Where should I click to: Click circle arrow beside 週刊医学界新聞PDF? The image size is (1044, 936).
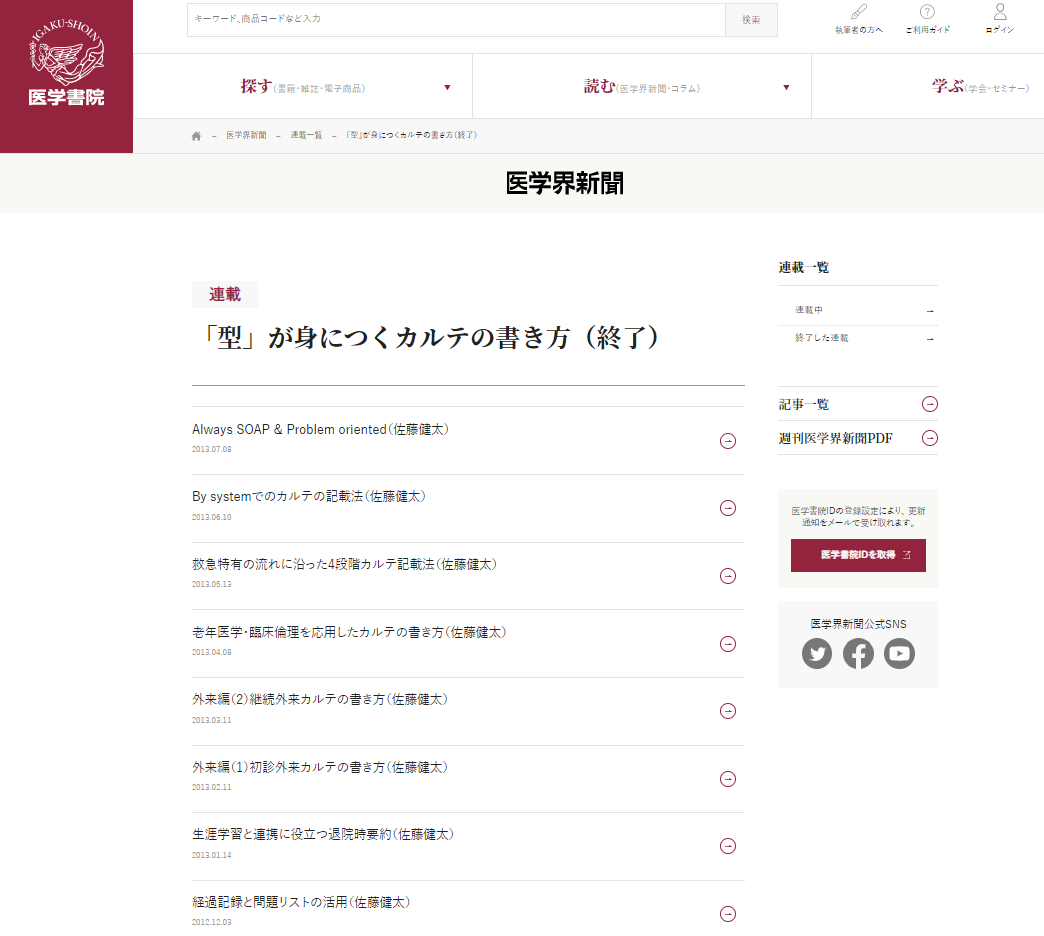pos(930,438)
